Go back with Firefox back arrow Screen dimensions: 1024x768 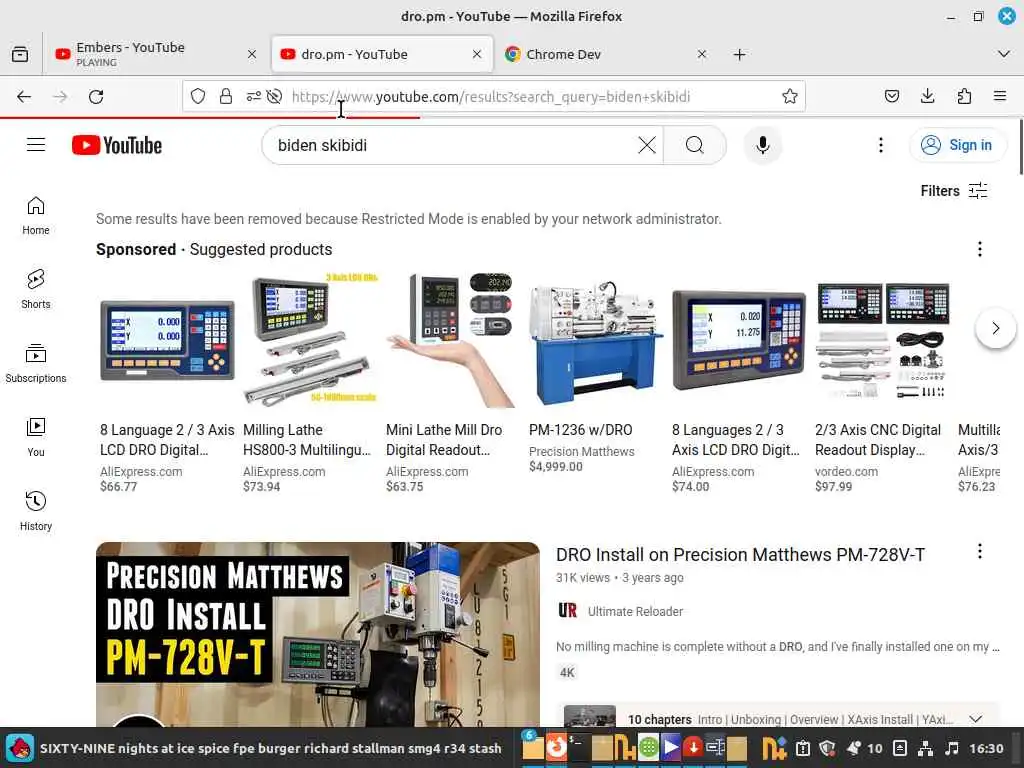[x=24, y=97]
